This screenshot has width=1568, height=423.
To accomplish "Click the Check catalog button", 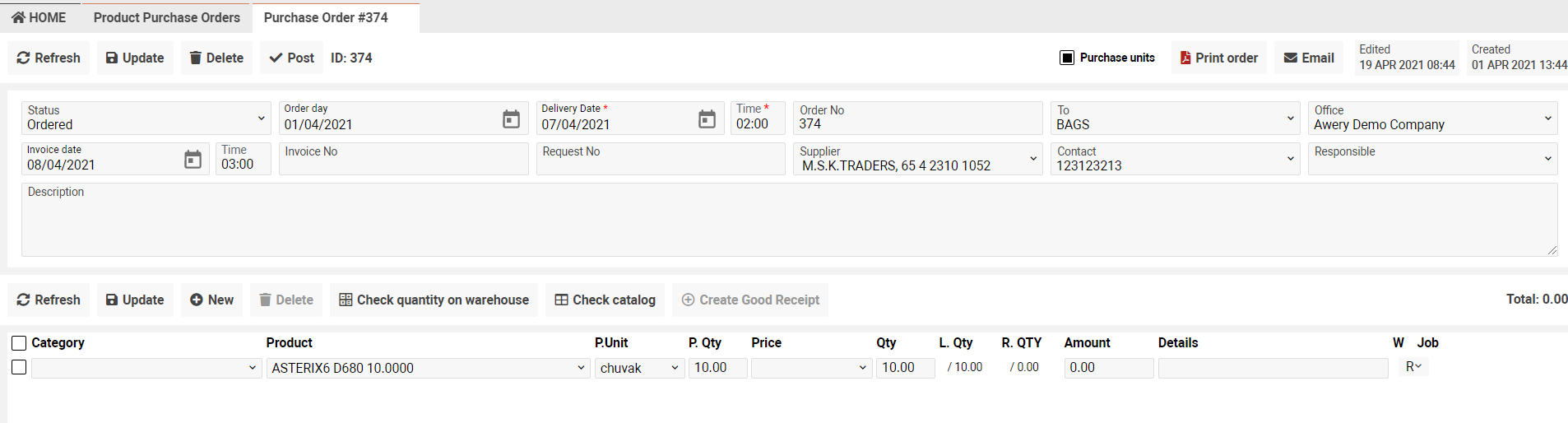I will point(605,300).
